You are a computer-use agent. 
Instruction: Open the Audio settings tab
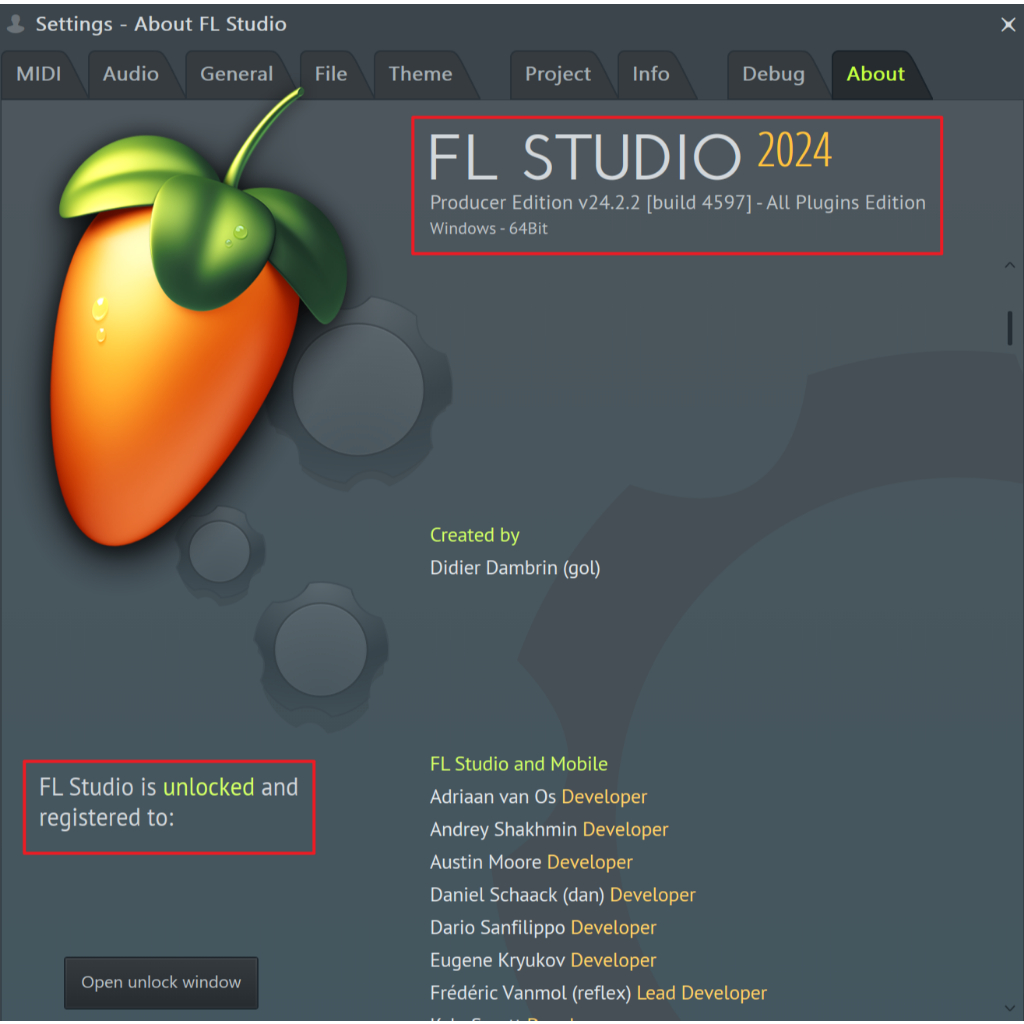[130, 75]
